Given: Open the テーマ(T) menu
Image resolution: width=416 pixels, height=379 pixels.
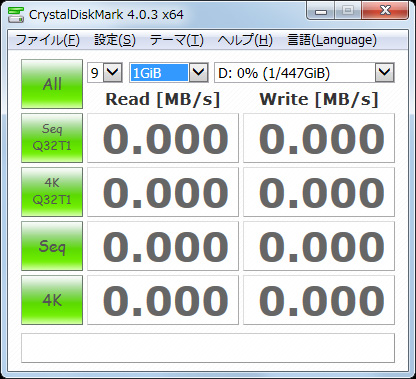Looking at the screenshot, I should 176,40.
